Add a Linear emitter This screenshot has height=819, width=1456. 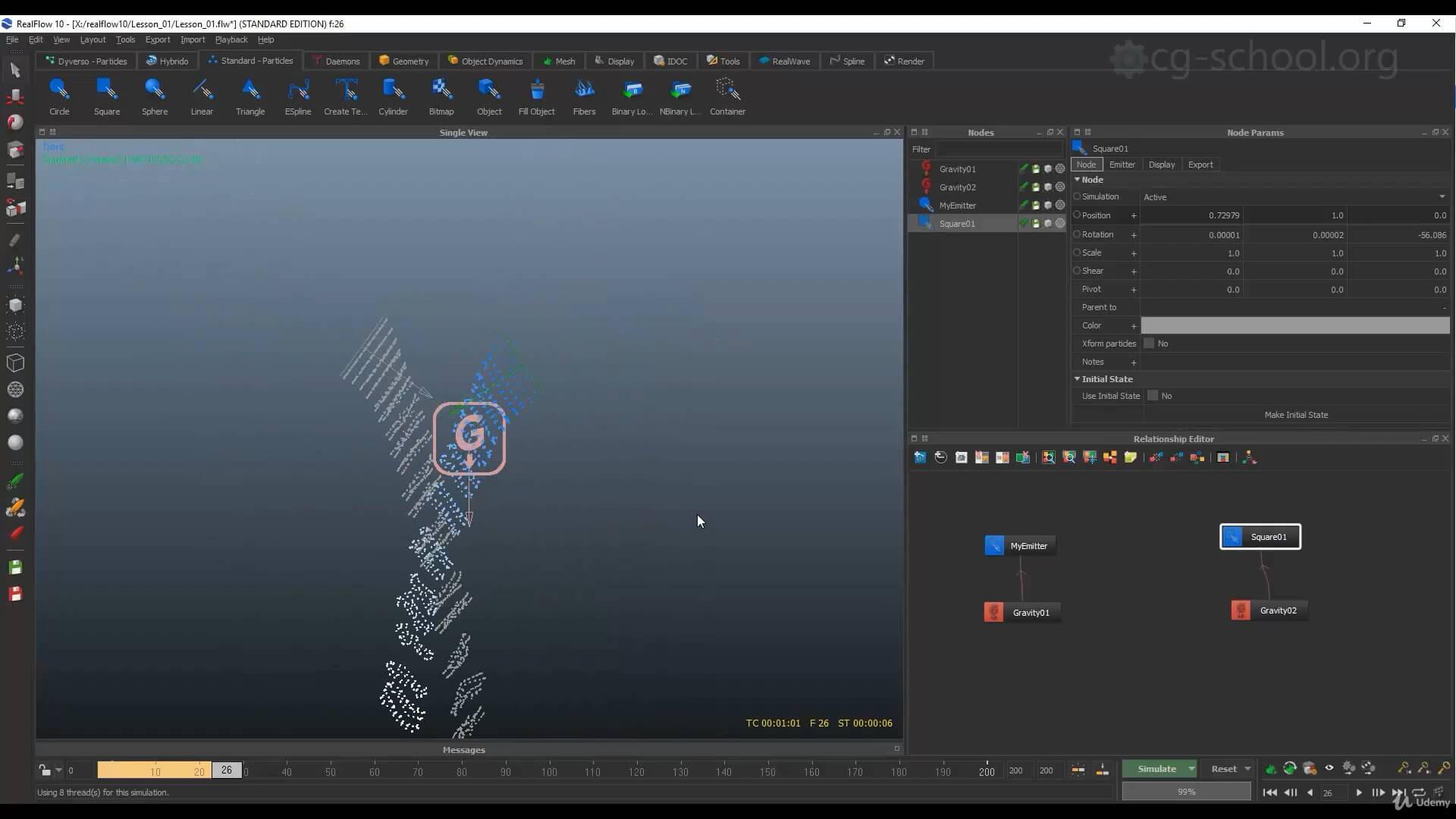coord(202,96)
